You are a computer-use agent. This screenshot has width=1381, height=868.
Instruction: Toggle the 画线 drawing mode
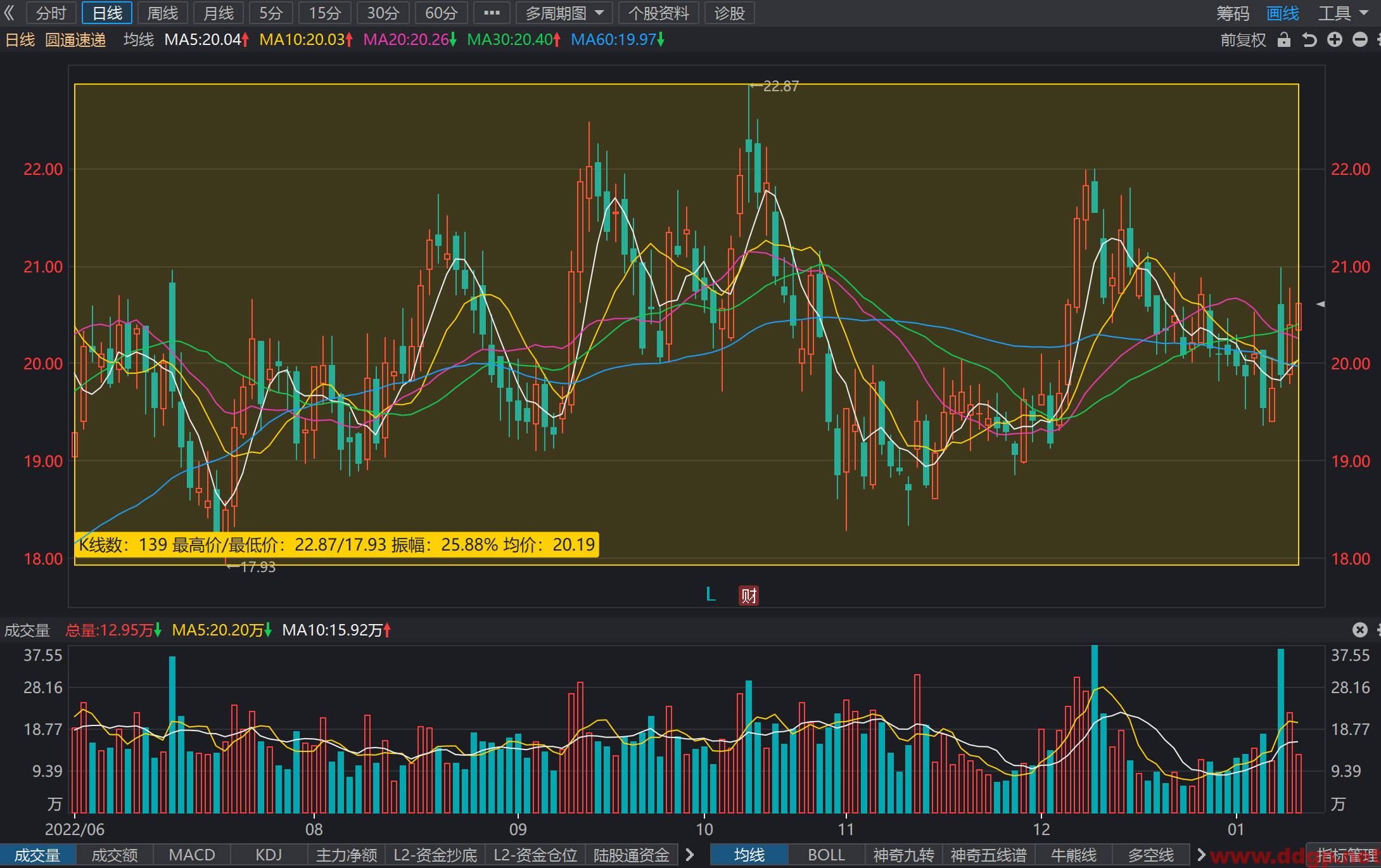(x=1283, y=13)
